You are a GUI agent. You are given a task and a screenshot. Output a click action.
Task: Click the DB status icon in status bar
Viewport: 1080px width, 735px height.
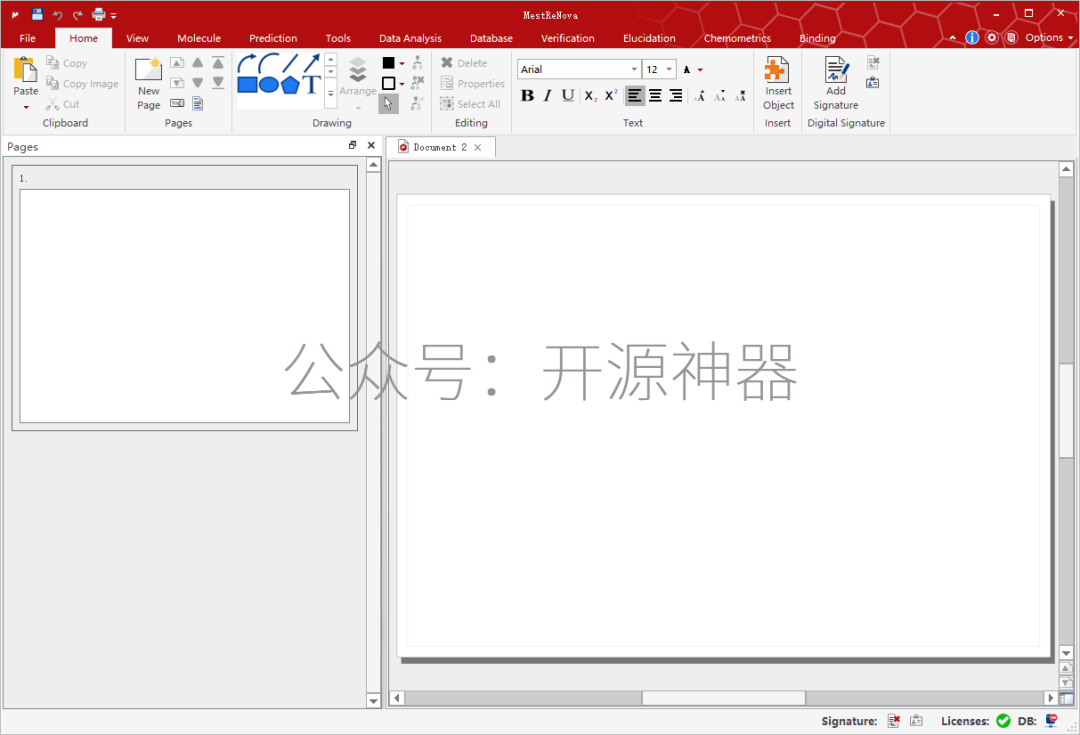click(1051, 721)
